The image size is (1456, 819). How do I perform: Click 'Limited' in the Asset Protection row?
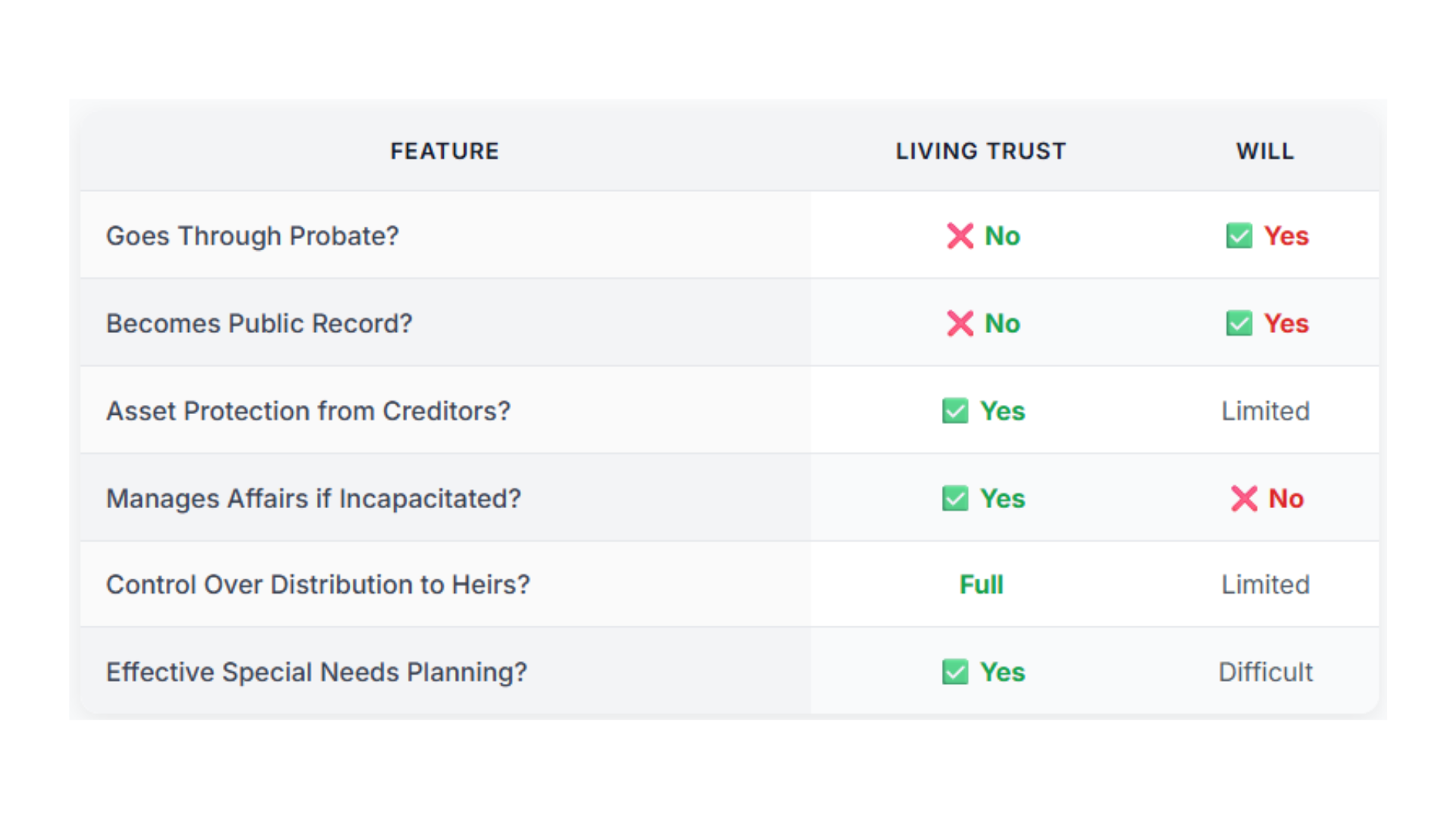(x=1266, y=411)
